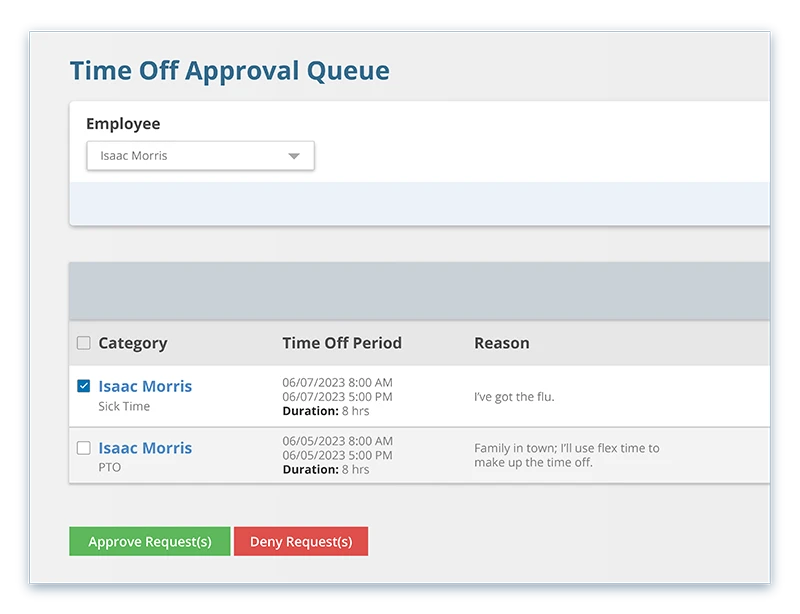Open Isaac Morris link for Sick Time request
Image resolution: width=800 pixels, height=614 pixels.
145,386
